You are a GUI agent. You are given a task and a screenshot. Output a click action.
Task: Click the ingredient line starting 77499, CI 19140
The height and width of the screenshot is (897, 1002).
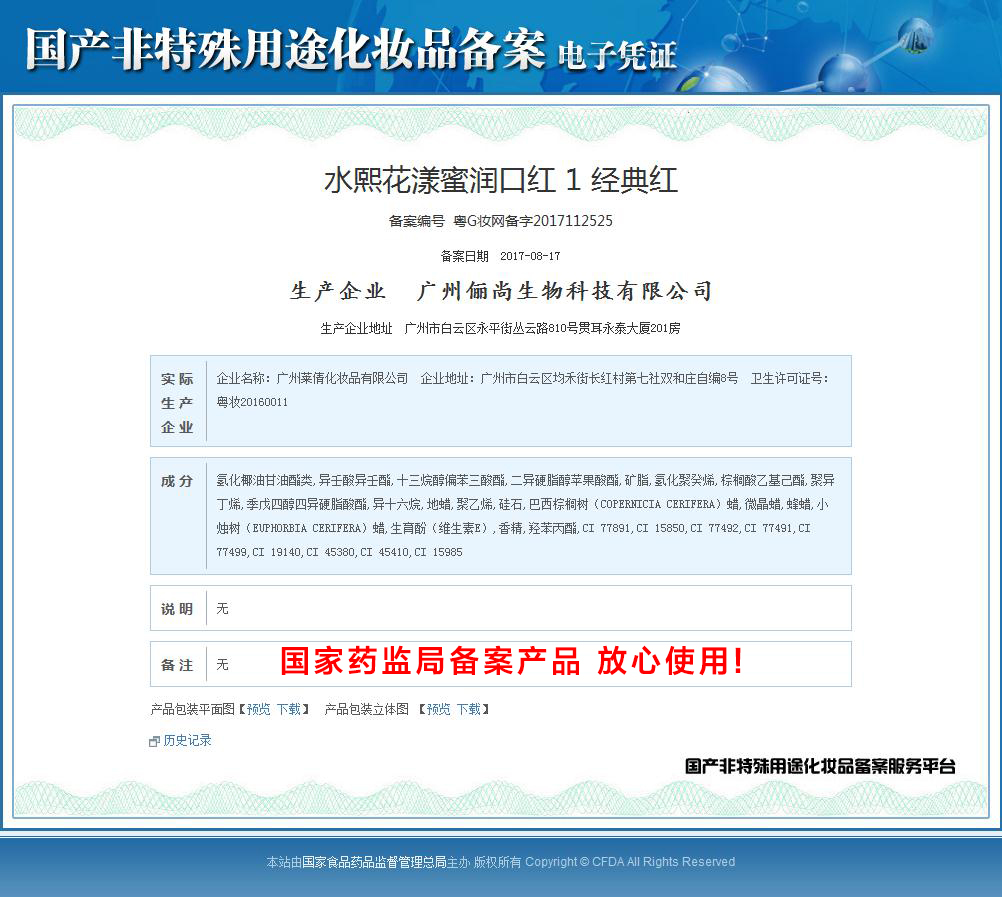(339, 552)
